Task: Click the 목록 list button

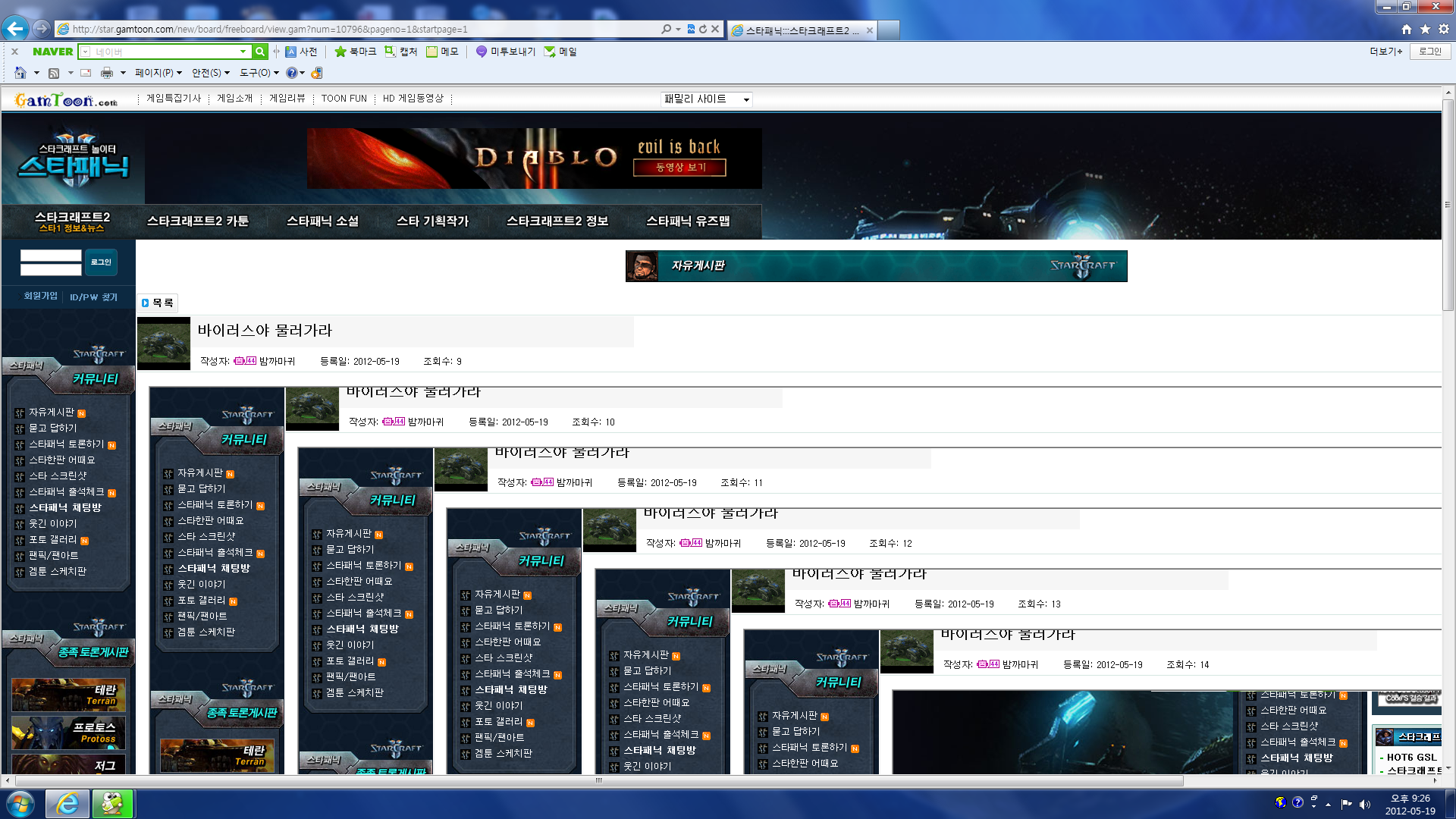Action: pos(158,303)
